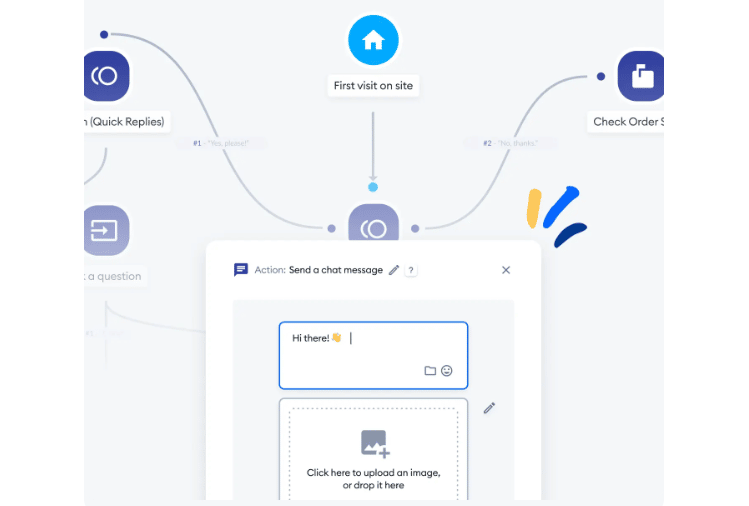Click the home icon trigger node

tap(373, 41)
